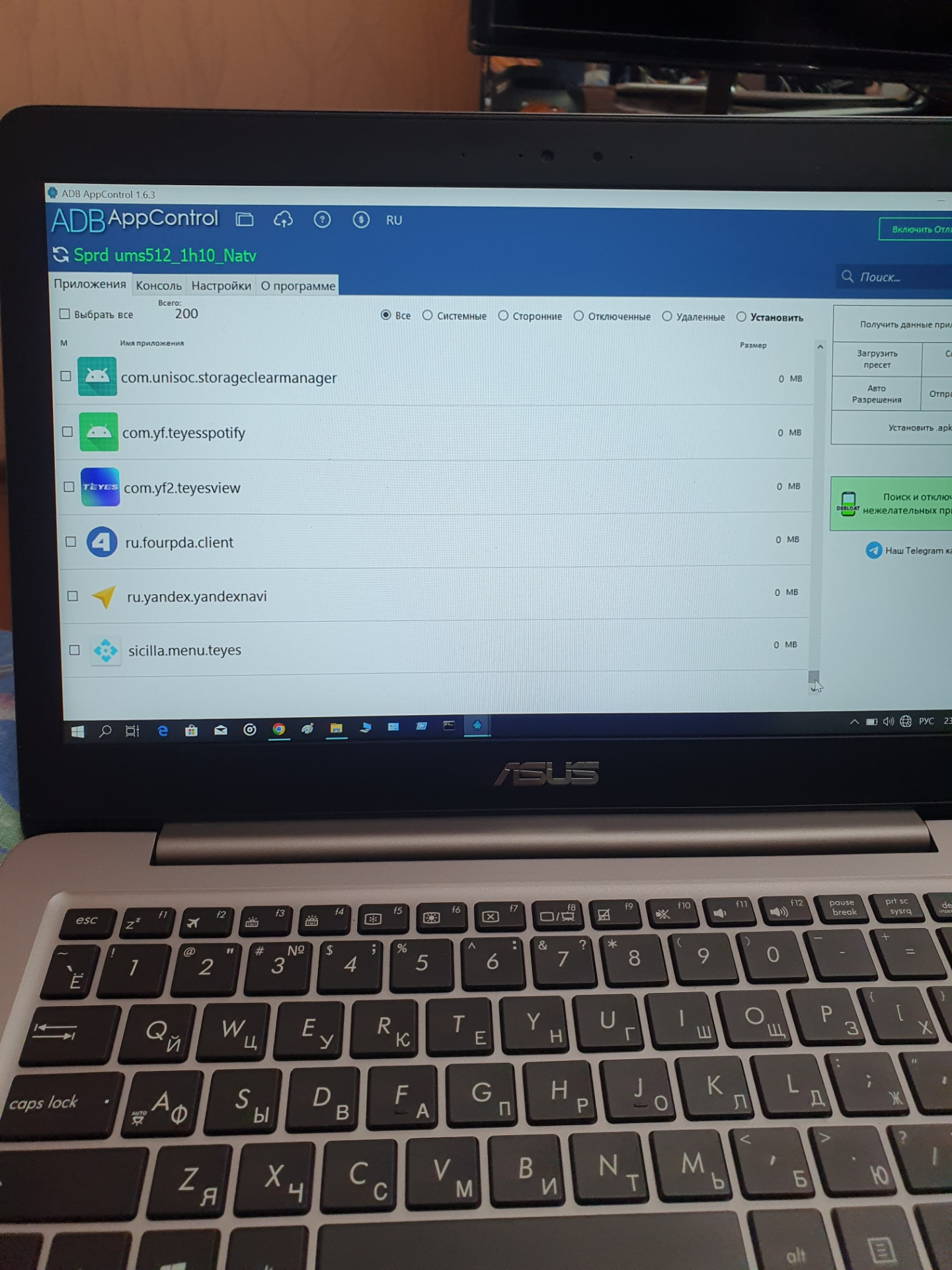Click the network globe icon in system tray
Image resolution: width=952 pixels, height=1270 pixels.
click(x=906, y=721)
